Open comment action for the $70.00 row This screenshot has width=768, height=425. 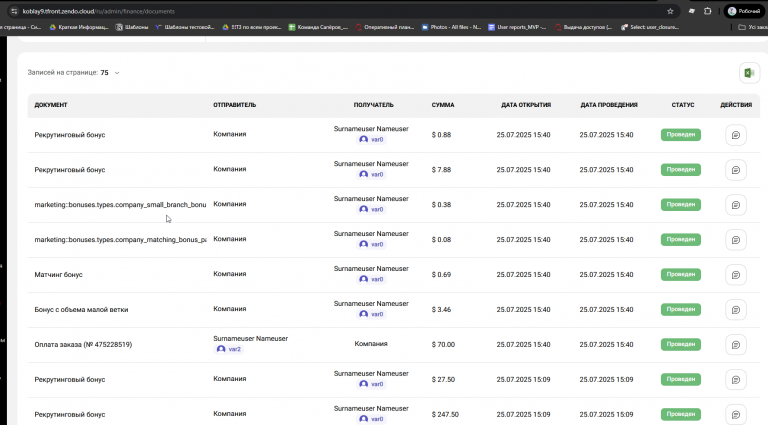(736, 345)
